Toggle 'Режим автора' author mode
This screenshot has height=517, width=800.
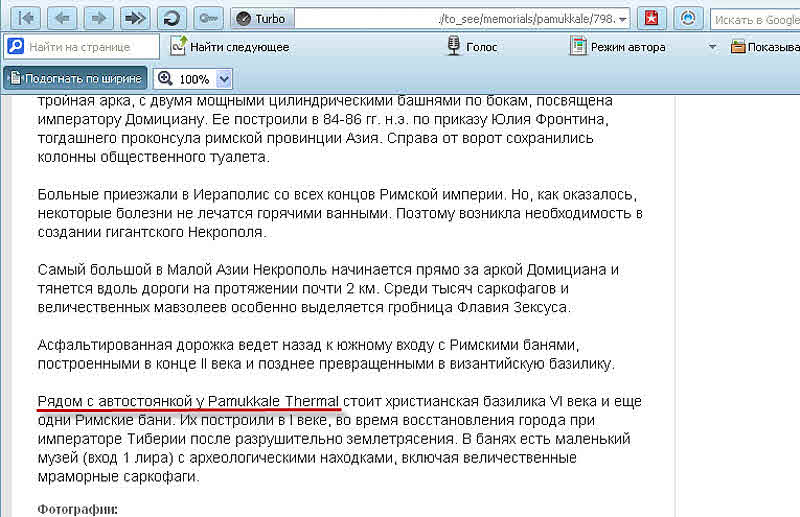click(x=617, y=46)
